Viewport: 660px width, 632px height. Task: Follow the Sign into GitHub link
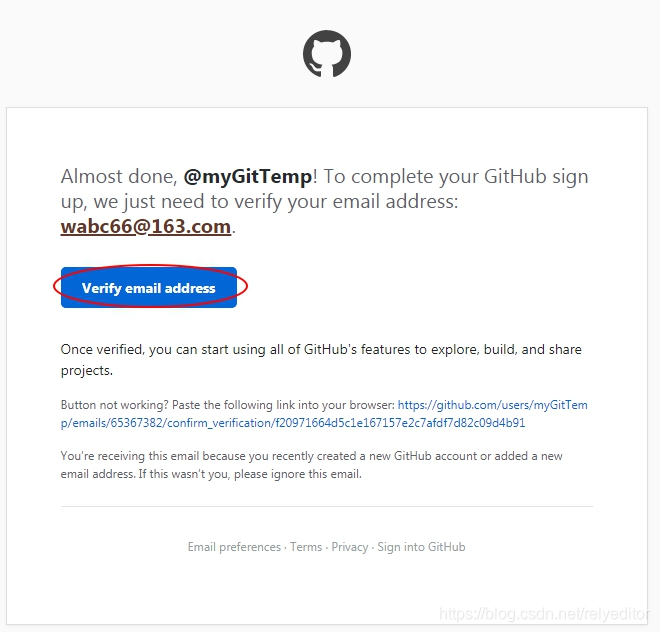click(421, 547)
